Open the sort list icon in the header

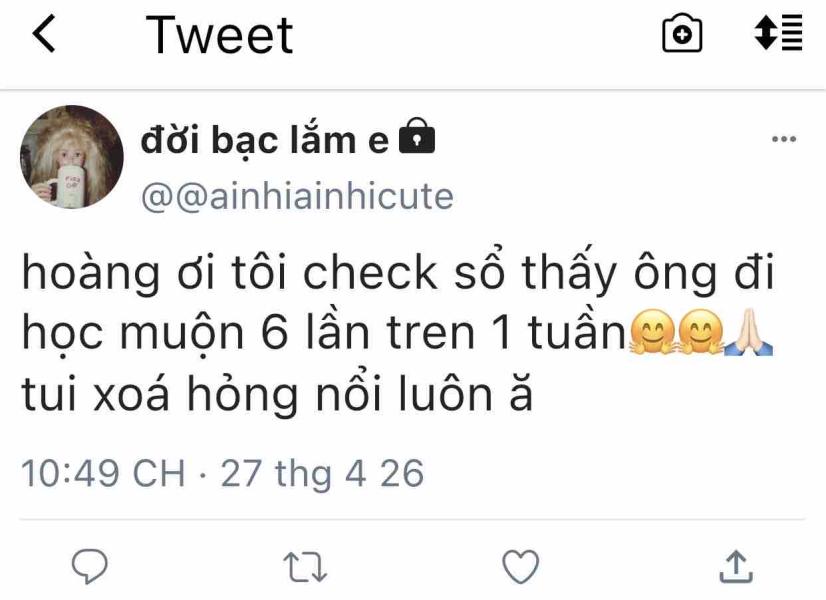pos(778,33)
